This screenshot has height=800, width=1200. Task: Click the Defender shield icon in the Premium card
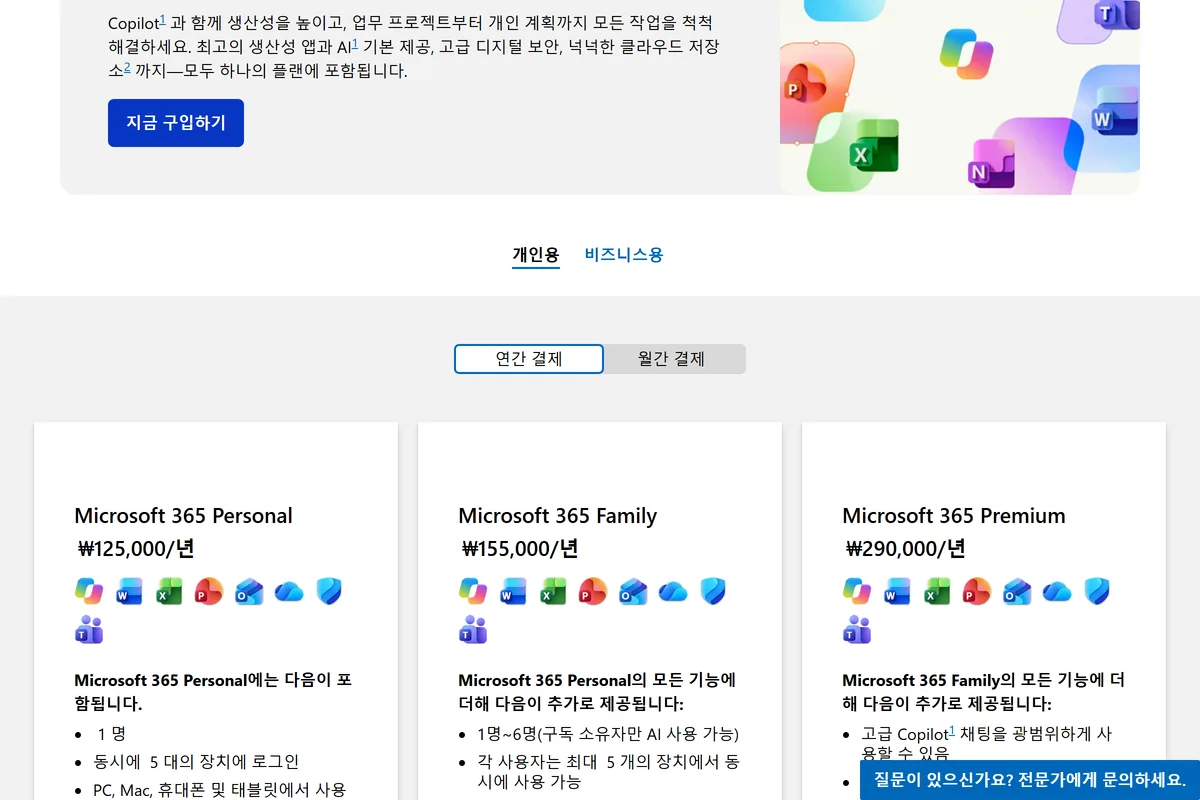1097,591
